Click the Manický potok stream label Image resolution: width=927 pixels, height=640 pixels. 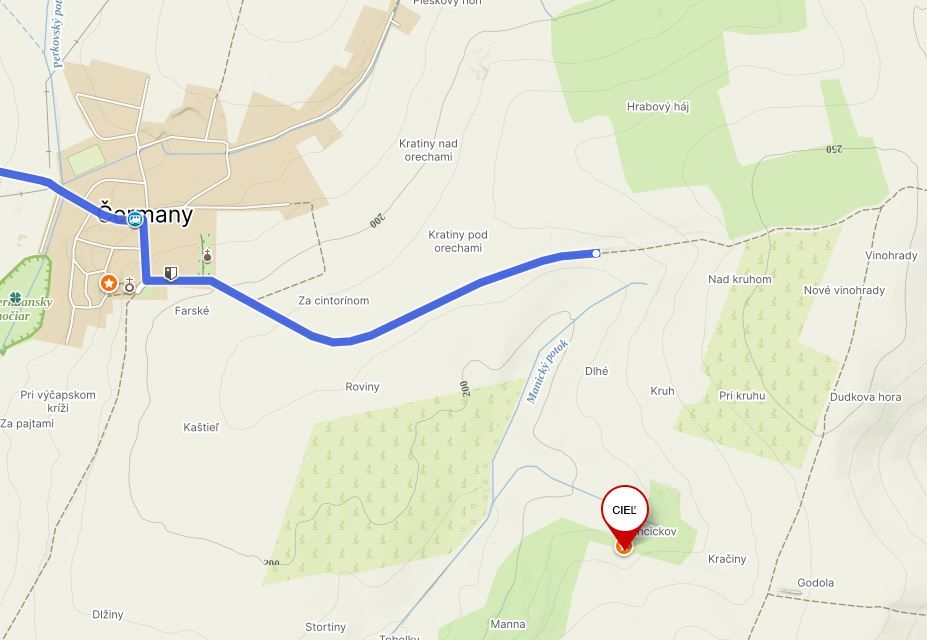pyautogui.click(x=547, y=371)
